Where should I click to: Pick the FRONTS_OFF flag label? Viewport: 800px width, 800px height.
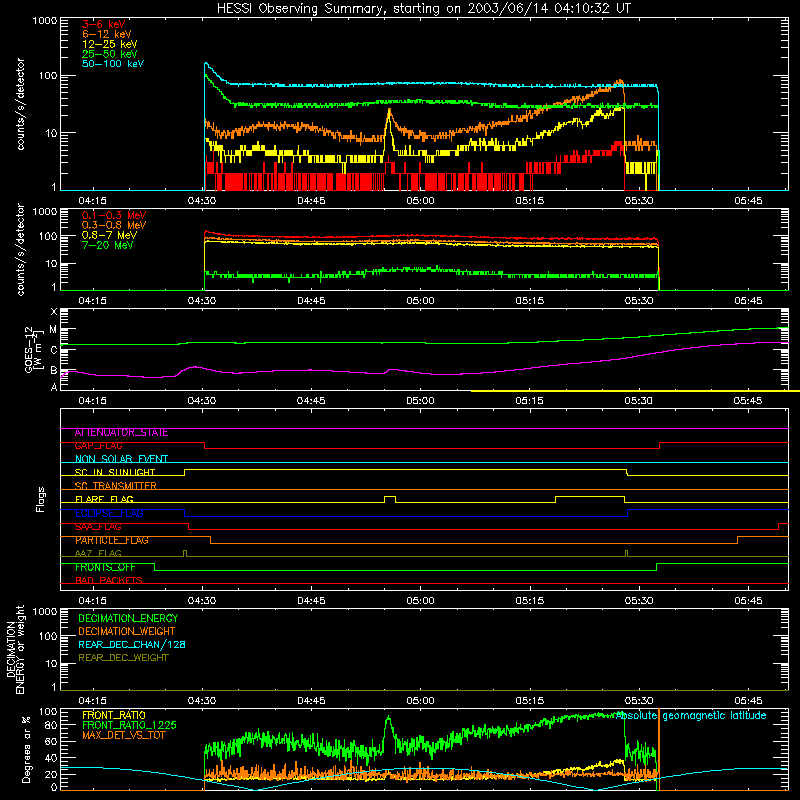coord(105,567)
